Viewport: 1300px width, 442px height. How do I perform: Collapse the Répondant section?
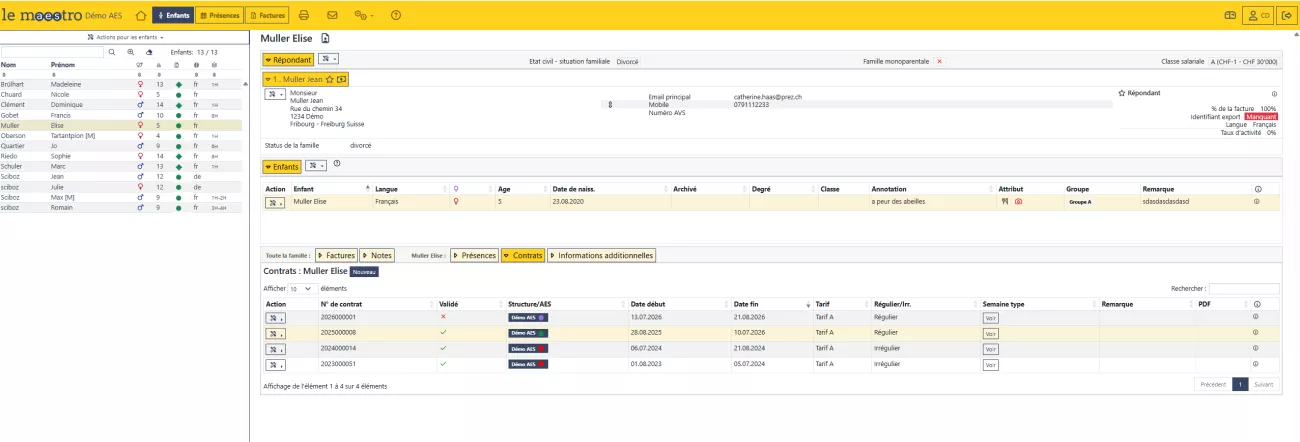point(288,60)
